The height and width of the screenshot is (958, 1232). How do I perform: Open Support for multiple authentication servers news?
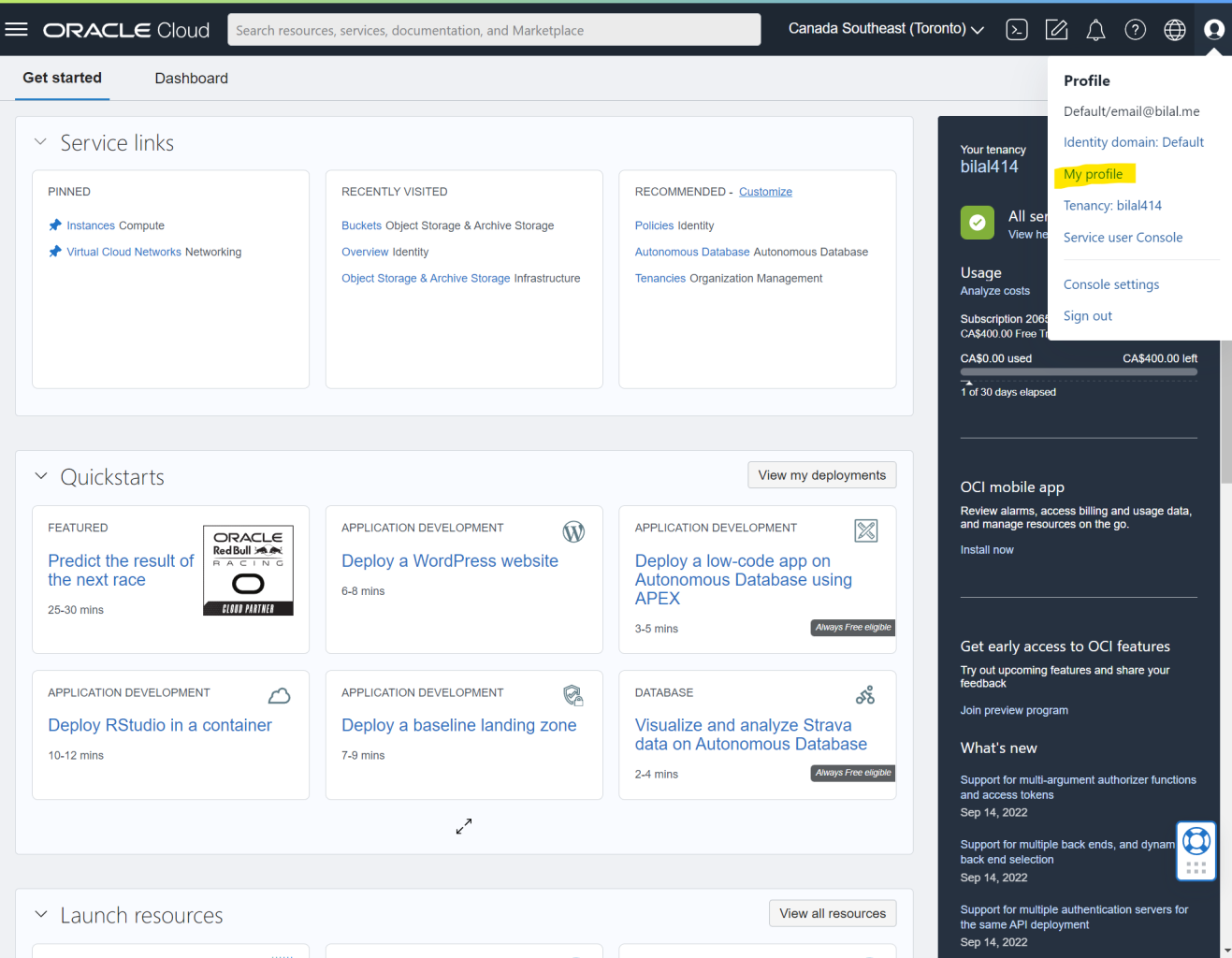coord(1074,917)
